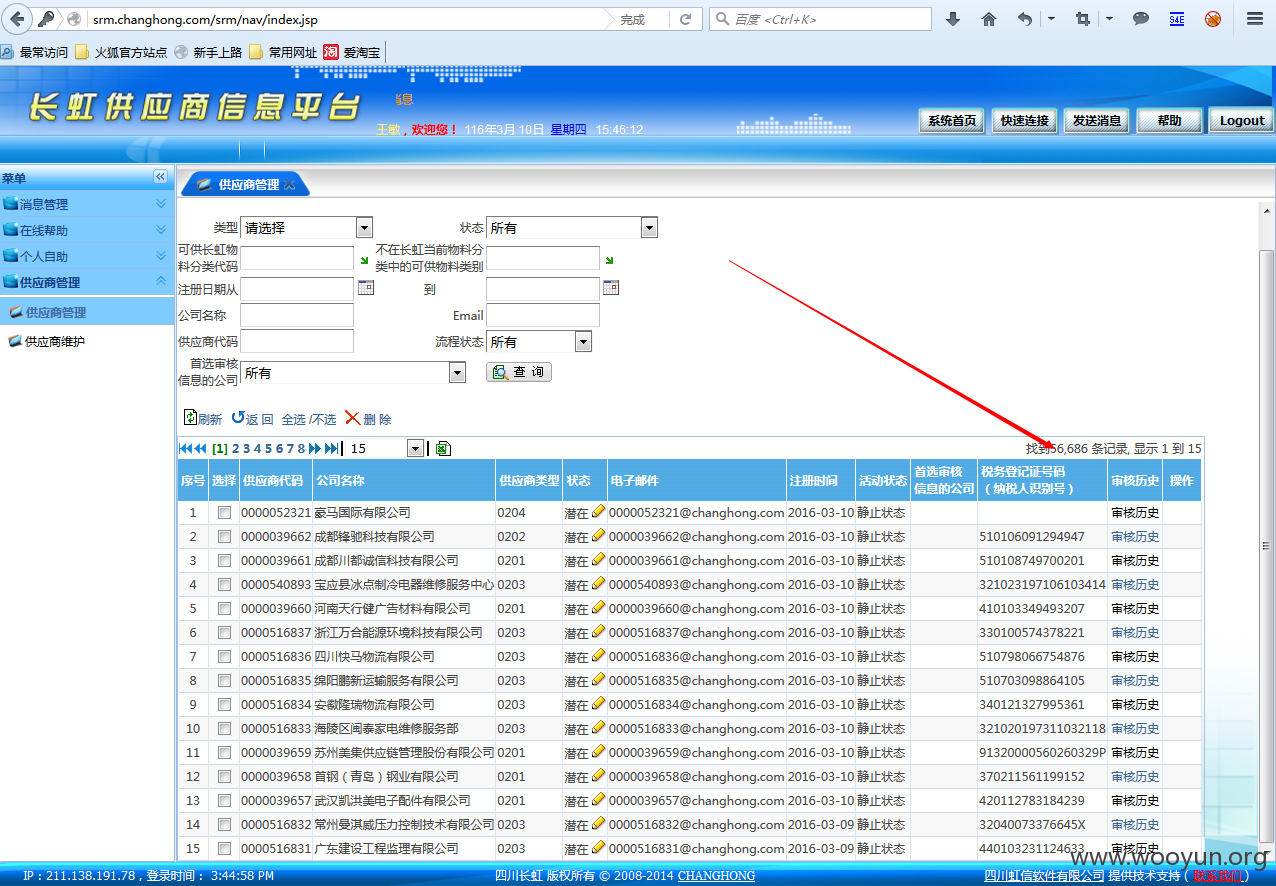1276x886 pixels.
Task: Open the Firefox hamburger menu
Action: [x=1254, y=19]
